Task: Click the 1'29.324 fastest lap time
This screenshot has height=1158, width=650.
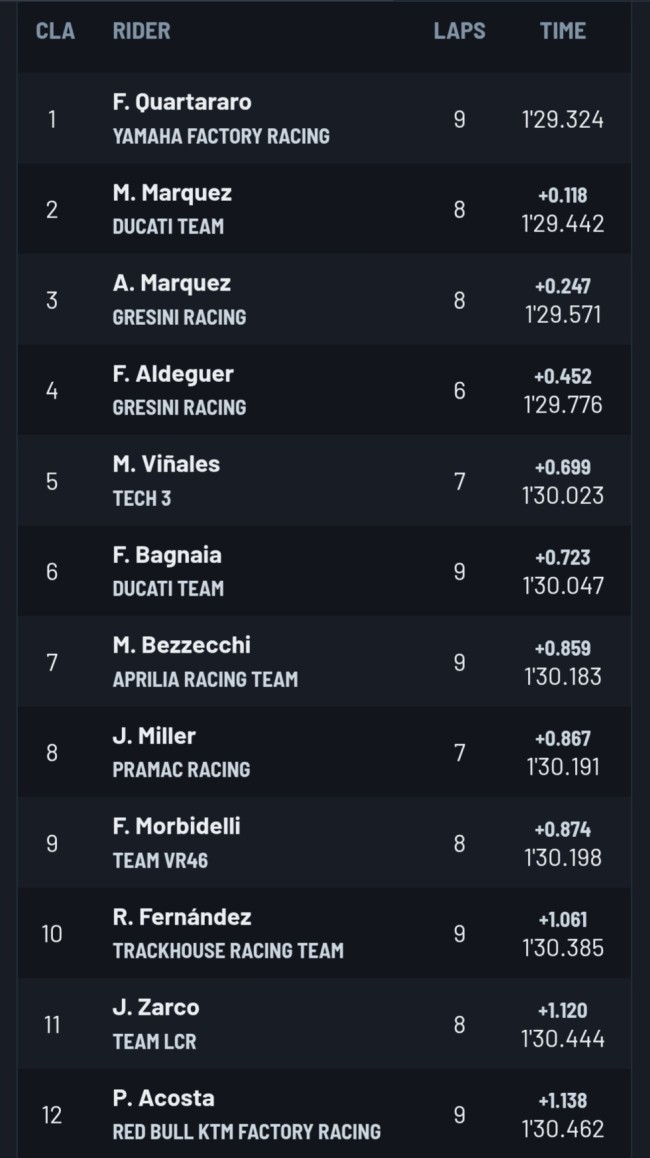Action: click(x=563, y=120)
